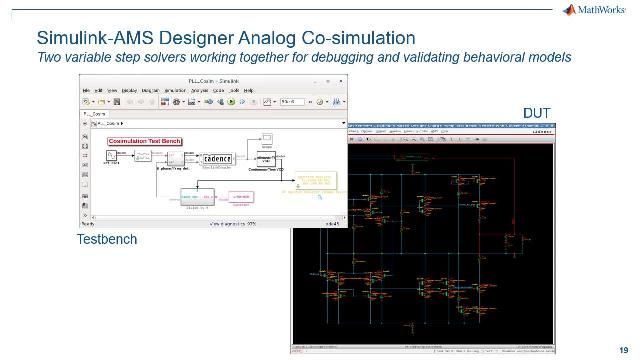Click the Scope block in the model
The image size is (640, 360).
click(267, 139)
